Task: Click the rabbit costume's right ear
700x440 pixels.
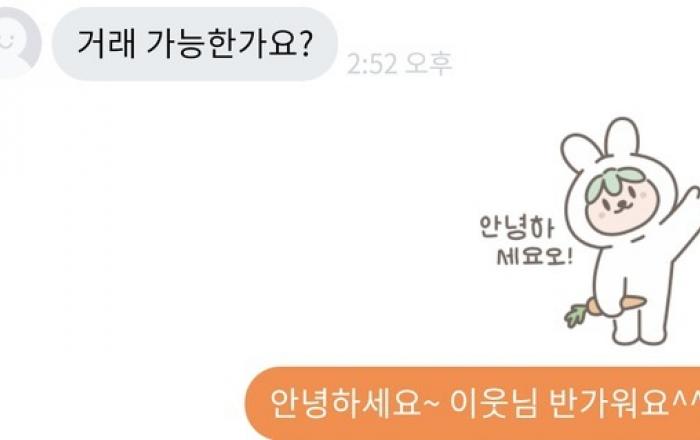Action: 623,137
